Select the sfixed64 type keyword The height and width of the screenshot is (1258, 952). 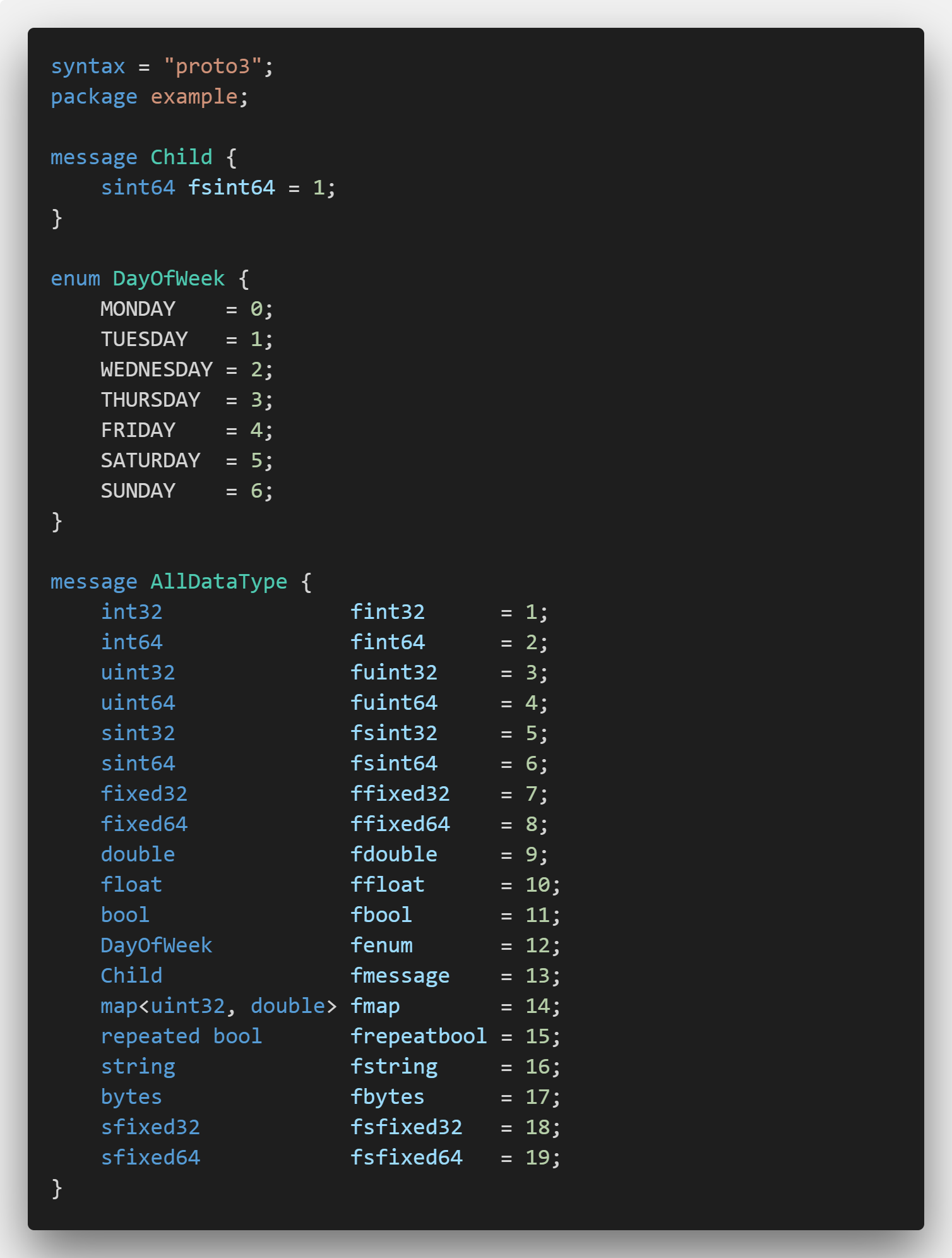[150, 1158]
